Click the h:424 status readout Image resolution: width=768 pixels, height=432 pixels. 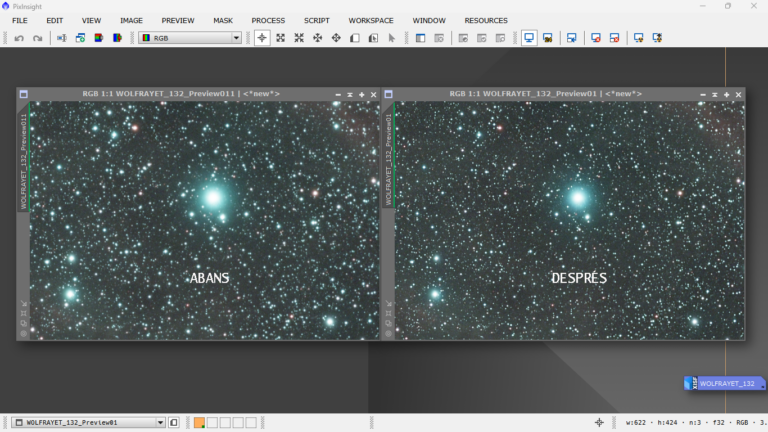668,422
